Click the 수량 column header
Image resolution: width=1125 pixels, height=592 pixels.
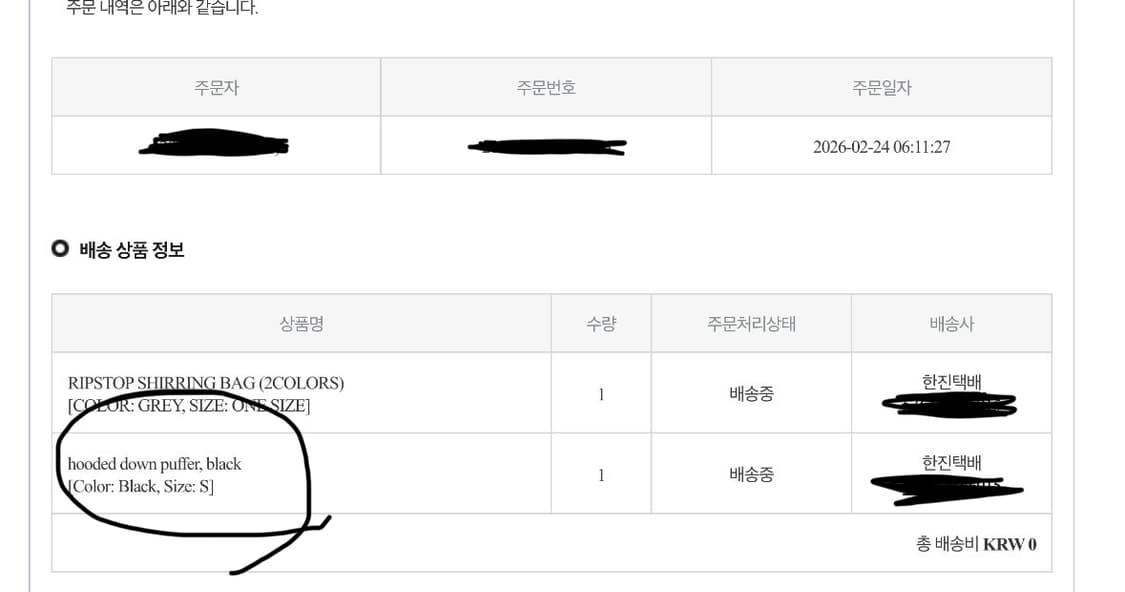coord(601,324)
